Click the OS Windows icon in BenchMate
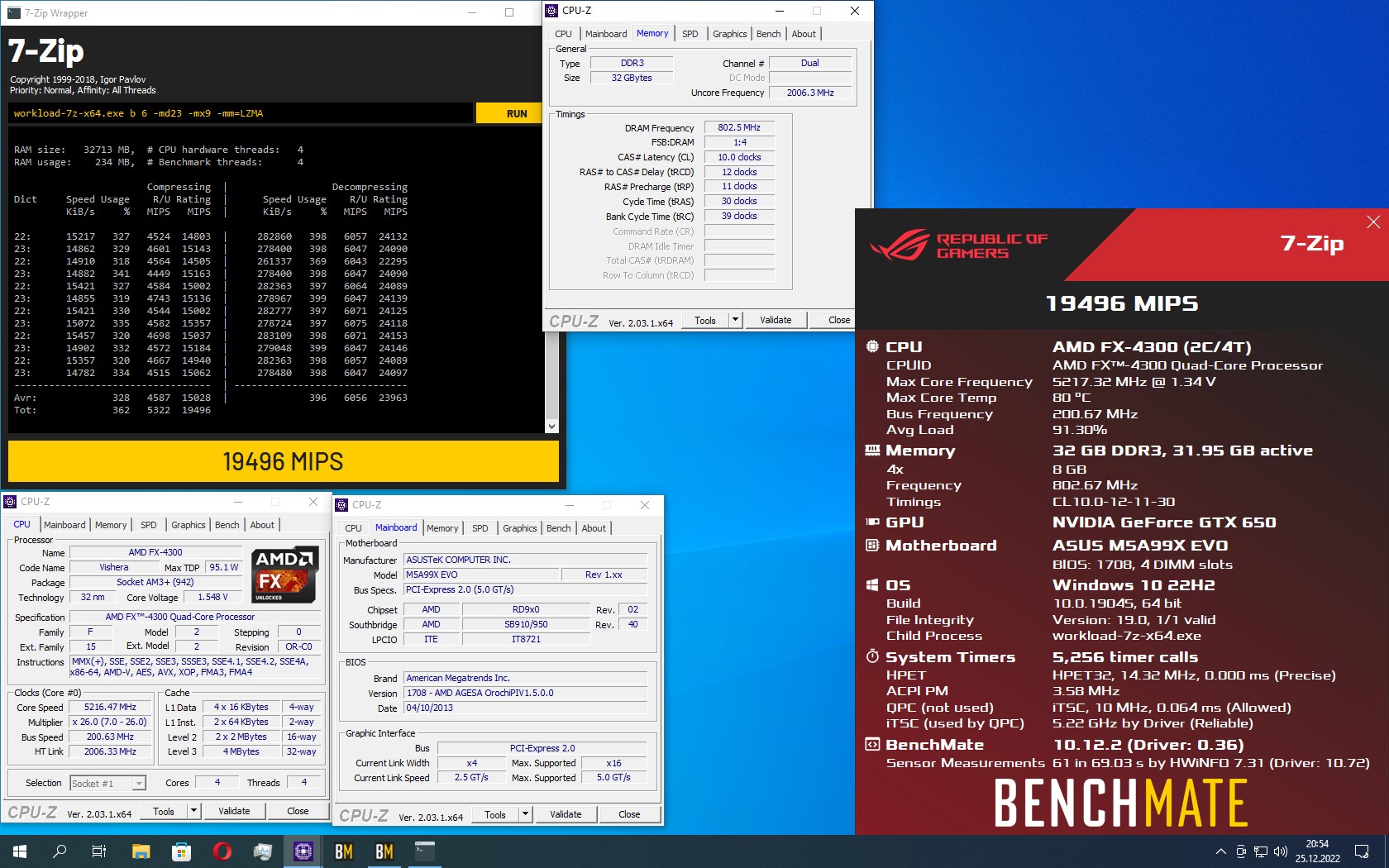Screen dimensions: 1389x868 point(872,584)
